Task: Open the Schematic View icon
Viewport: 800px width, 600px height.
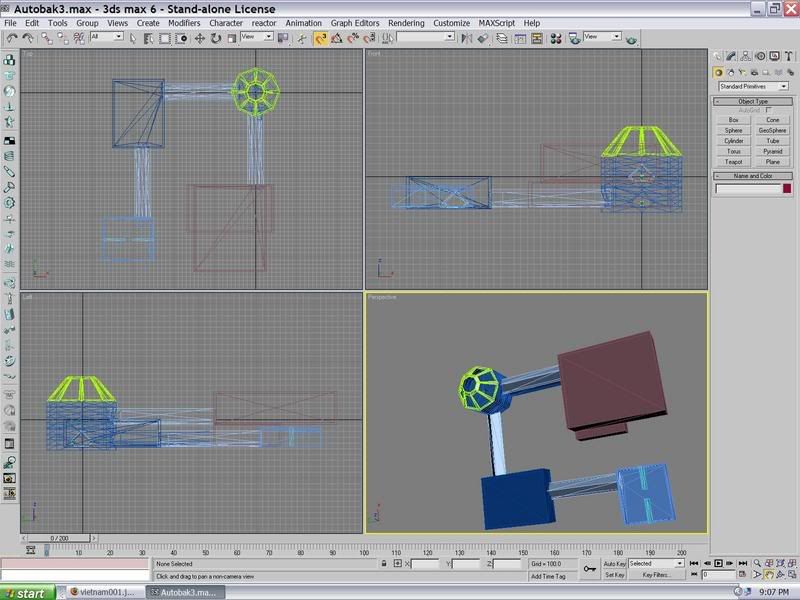Action: [x=537, y=38]
